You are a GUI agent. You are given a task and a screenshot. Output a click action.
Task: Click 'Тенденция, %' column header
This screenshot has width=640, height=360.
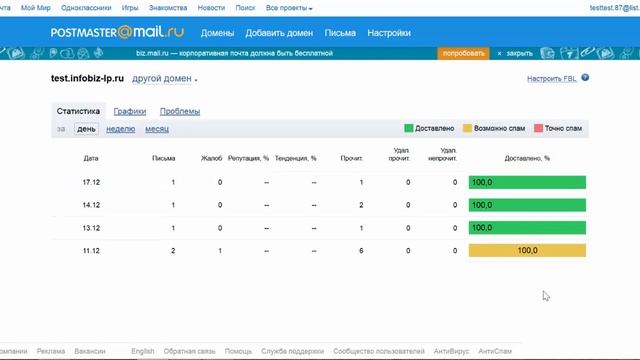296,158
